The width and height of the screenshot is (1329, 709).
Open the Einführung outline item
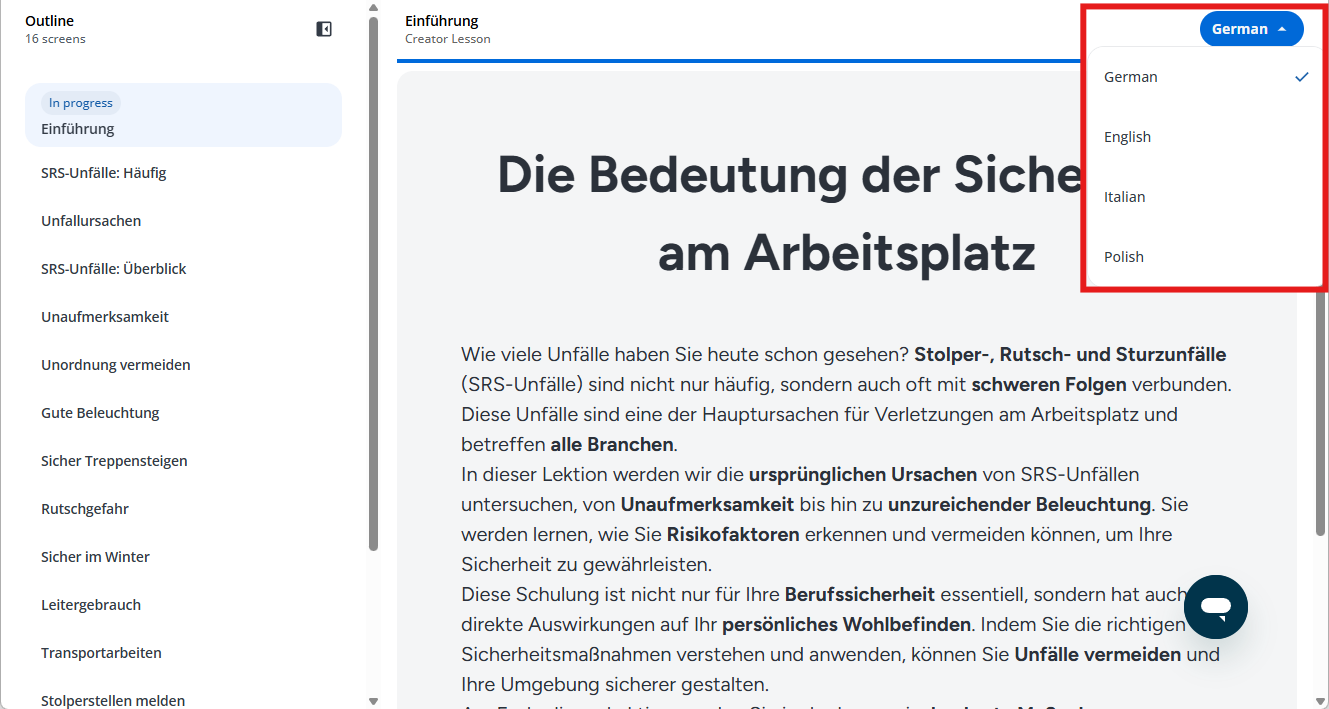click(183, 115)
